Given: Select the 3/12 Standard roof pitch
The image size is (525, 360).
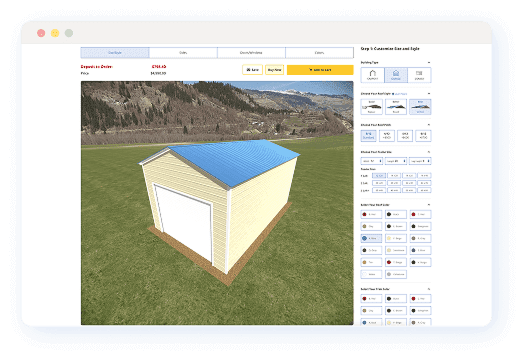Looking at the screenshot, I should pos(369,136).
